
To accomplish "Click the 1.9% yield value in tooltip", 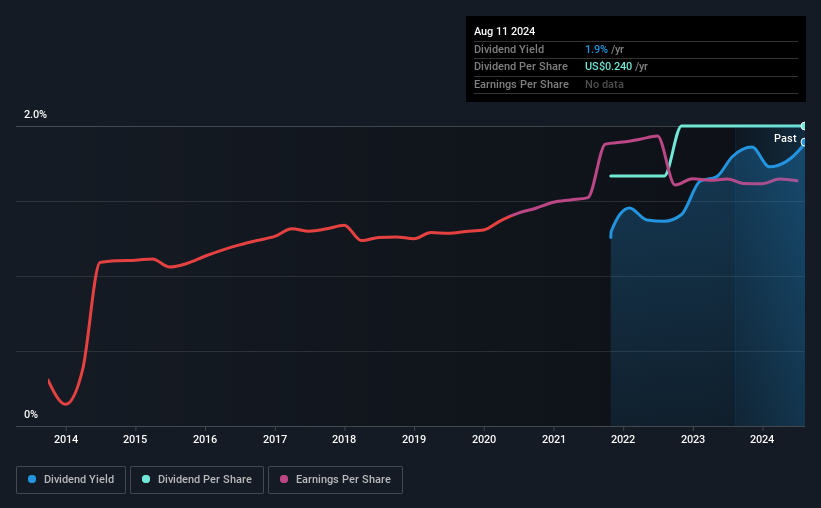I will (x=595, y=49).
